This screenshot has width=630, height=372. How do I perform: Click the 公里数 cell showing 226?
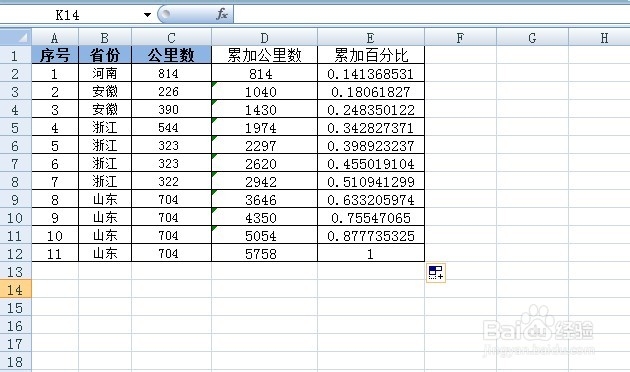(172, 91)
